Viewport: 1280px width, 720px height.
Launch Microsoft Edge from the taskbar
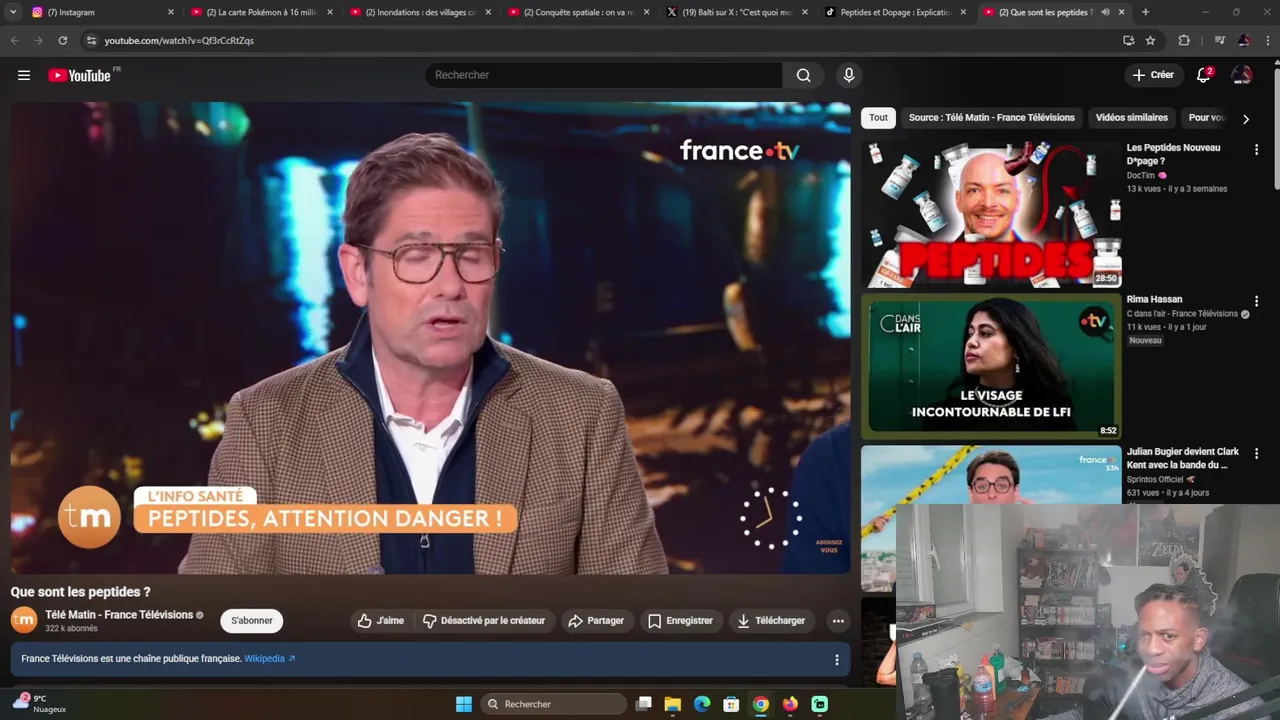tap(702, 704)
